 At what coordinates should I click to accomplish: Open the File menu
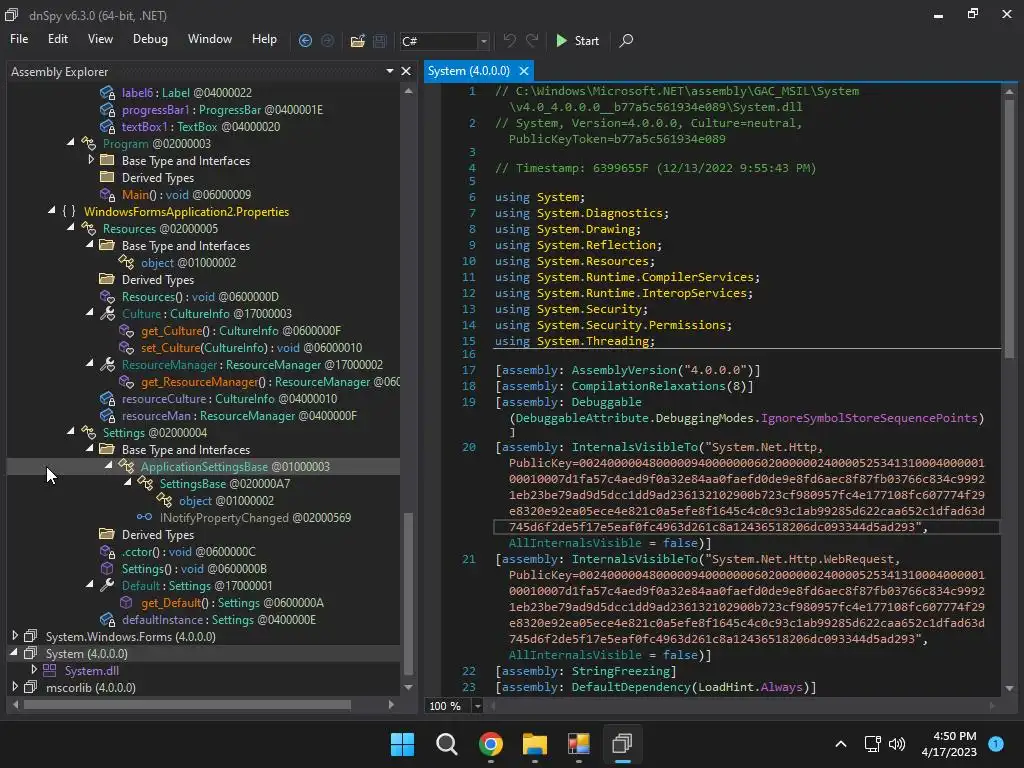click(19, 39)
